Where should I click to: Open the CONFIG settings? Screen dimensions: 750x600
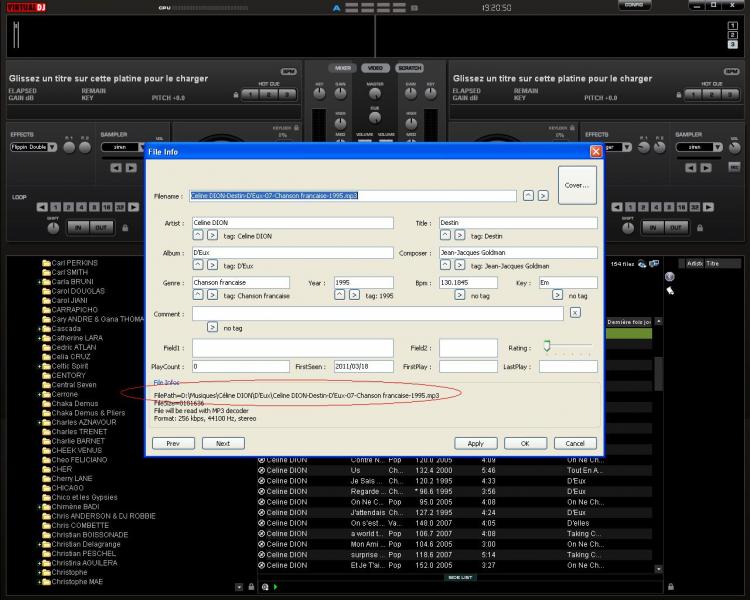click(634, 6)
